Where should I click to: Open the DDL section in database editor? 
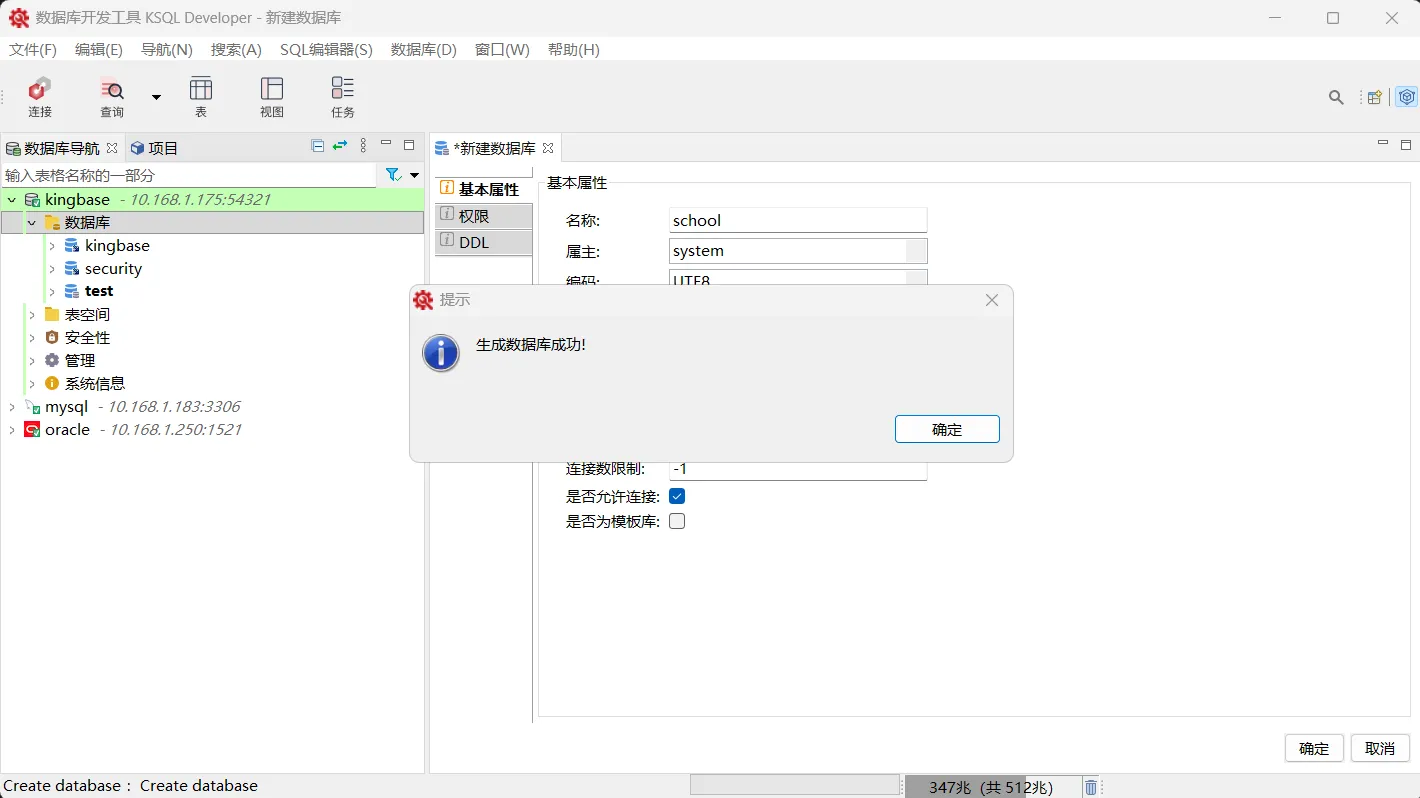click(483, 241)
